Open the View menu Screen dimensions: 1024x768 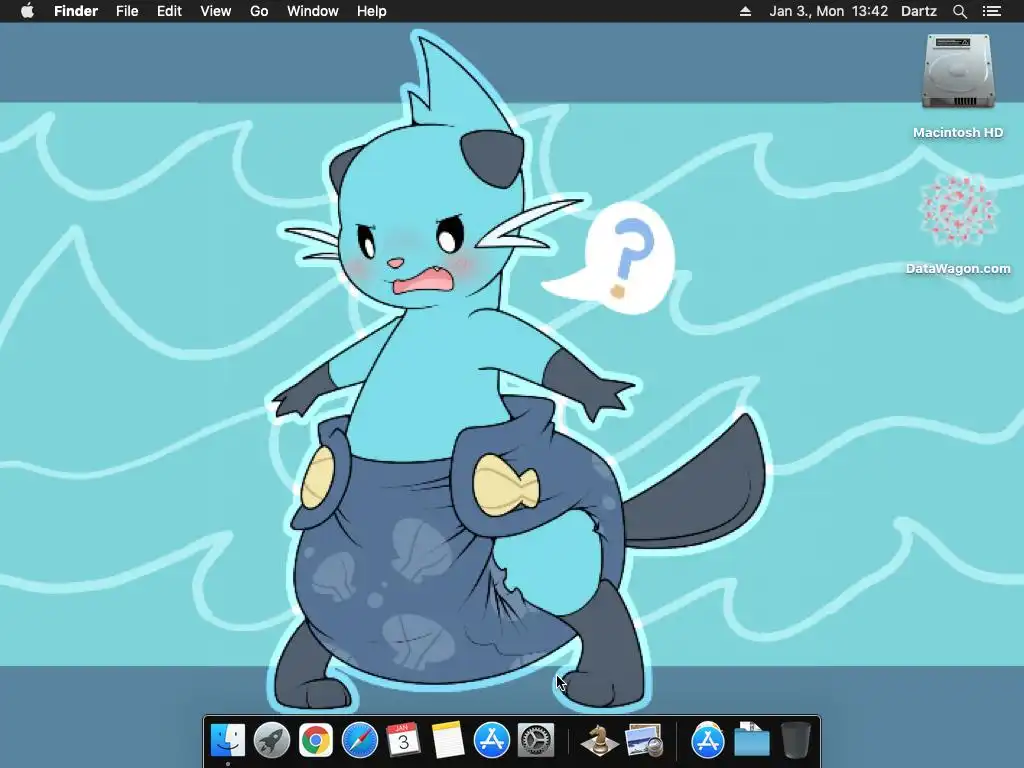216,11
